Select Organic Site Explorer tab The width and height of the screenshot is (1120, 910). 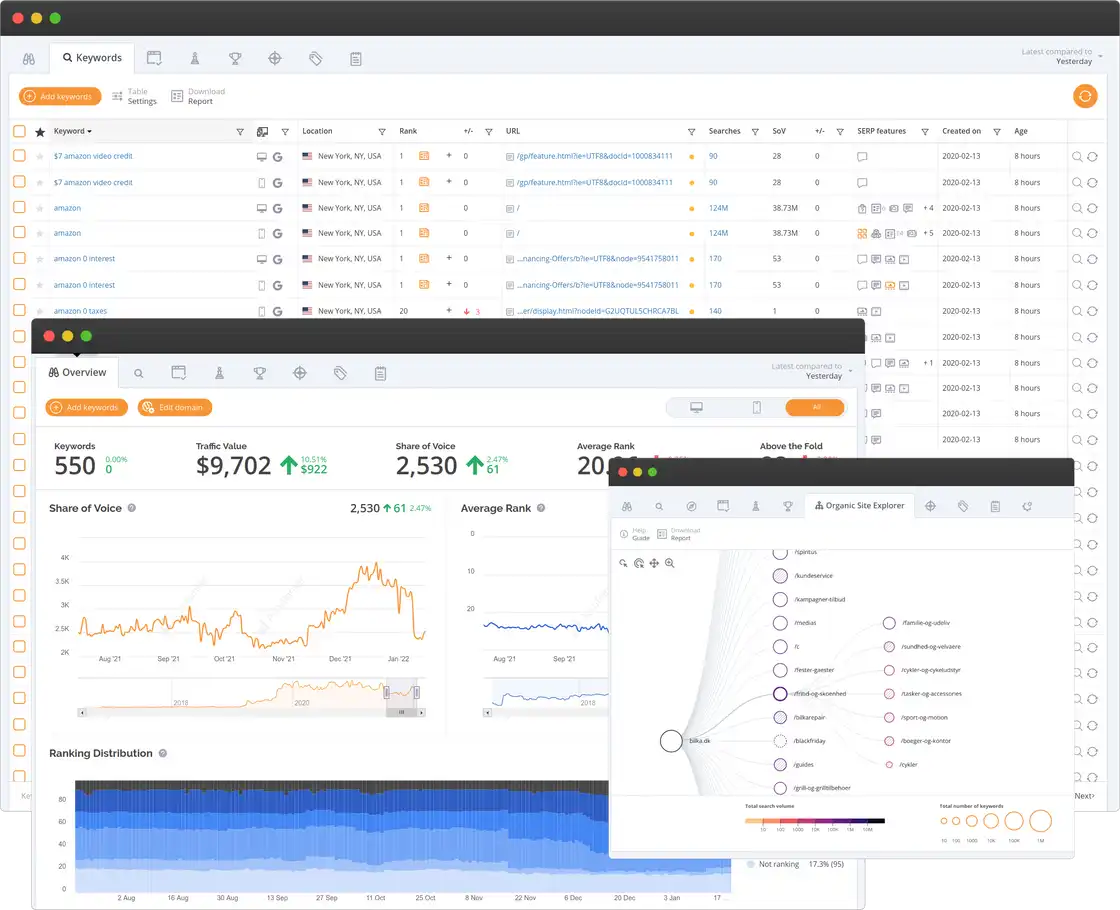pos(860,506)
